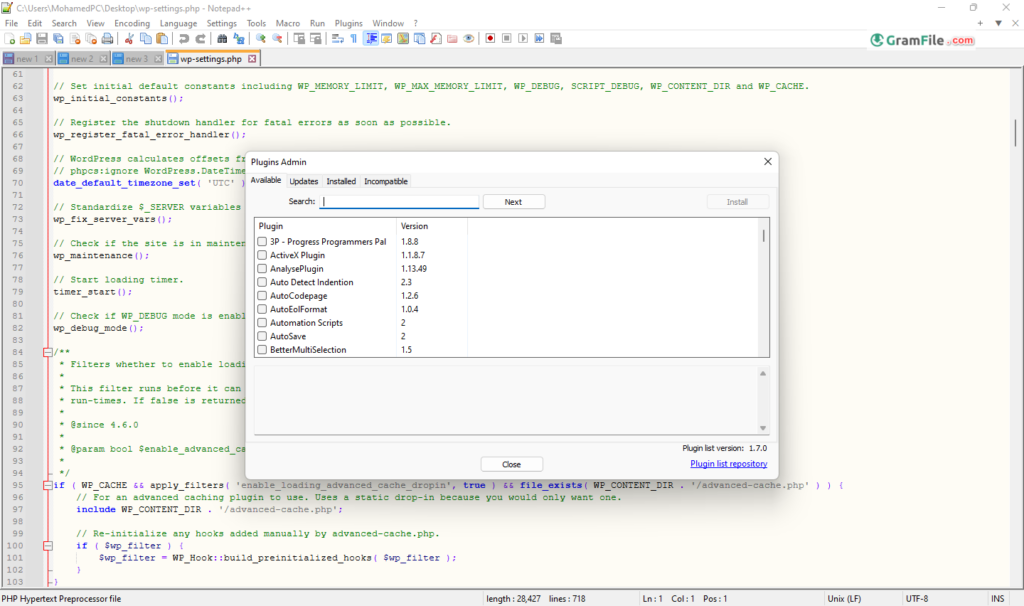Click inside the plugin Search field
Image resolution: width=1024 pixels, height=606 pixels.
tap(398, 201)
